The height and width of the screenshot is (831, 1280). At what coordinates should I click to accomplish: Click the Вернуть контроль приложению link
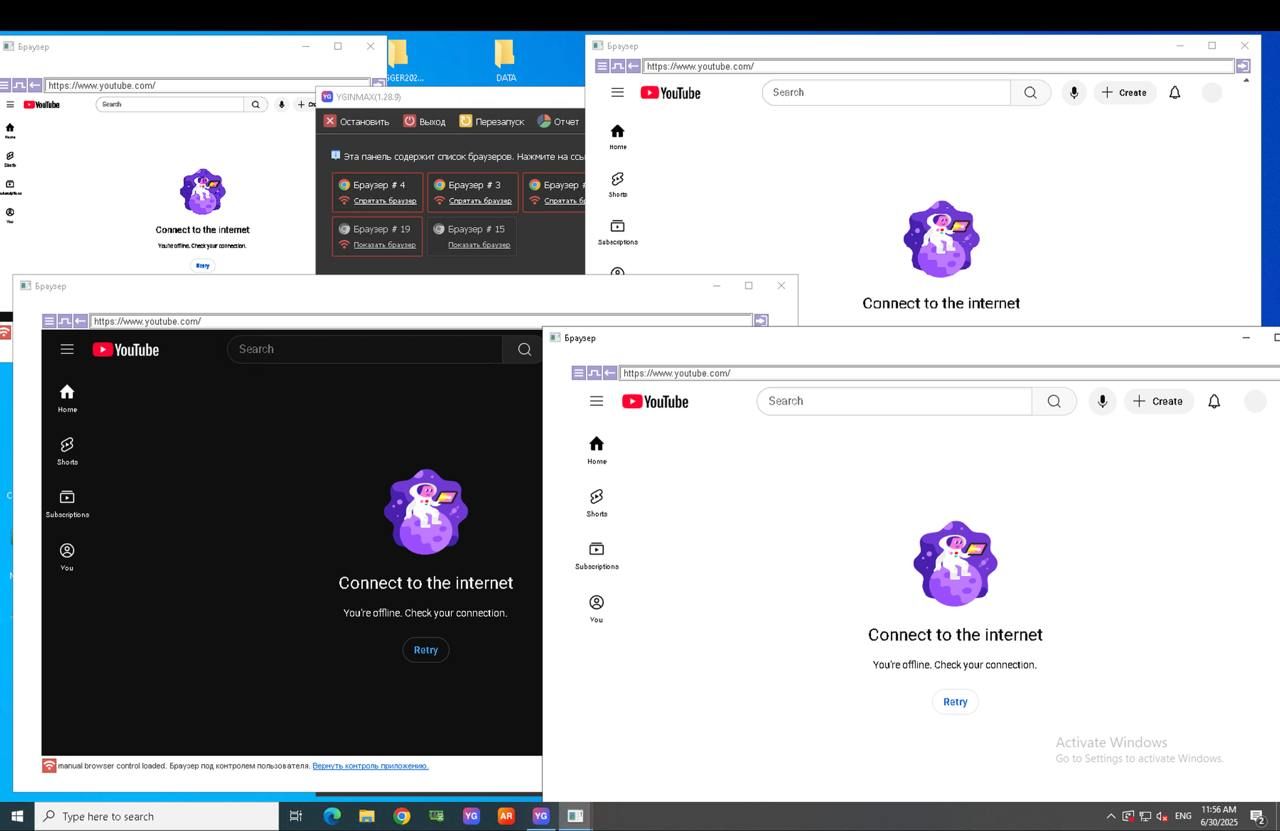tap(370, 766)
